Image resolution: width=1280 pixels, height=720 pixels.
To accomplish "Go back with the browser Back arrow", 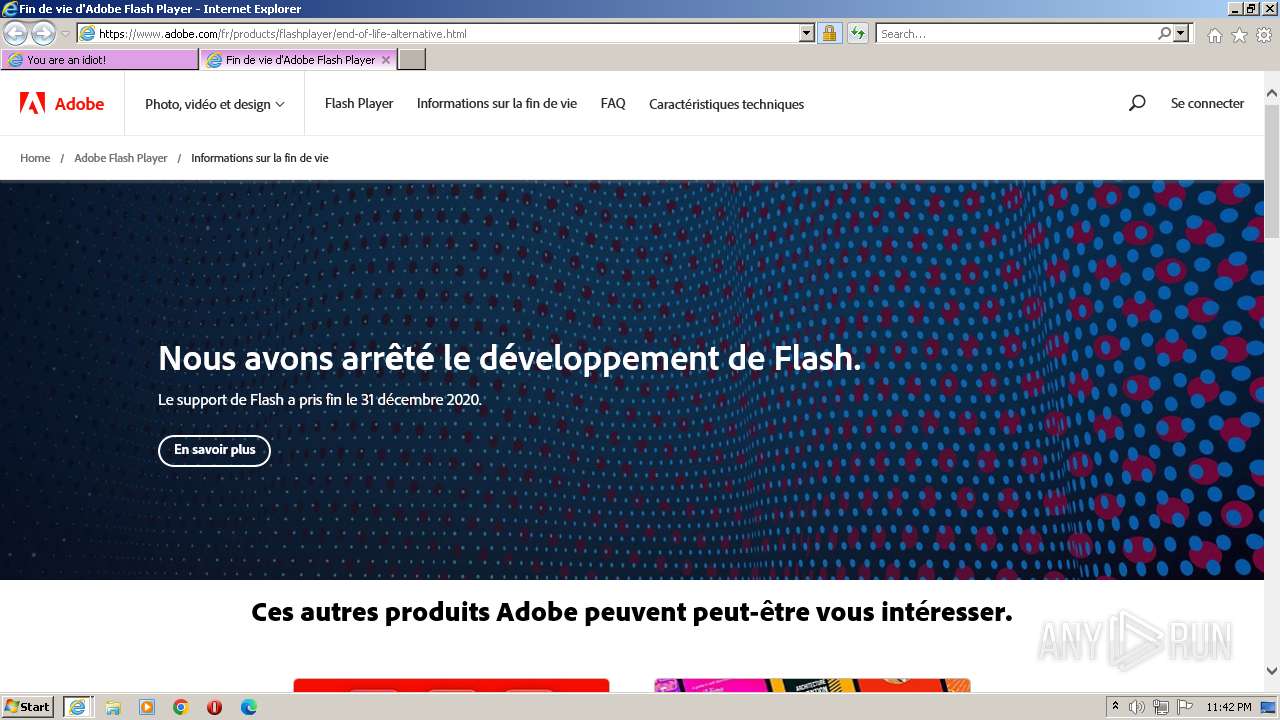I will point(15,34).
